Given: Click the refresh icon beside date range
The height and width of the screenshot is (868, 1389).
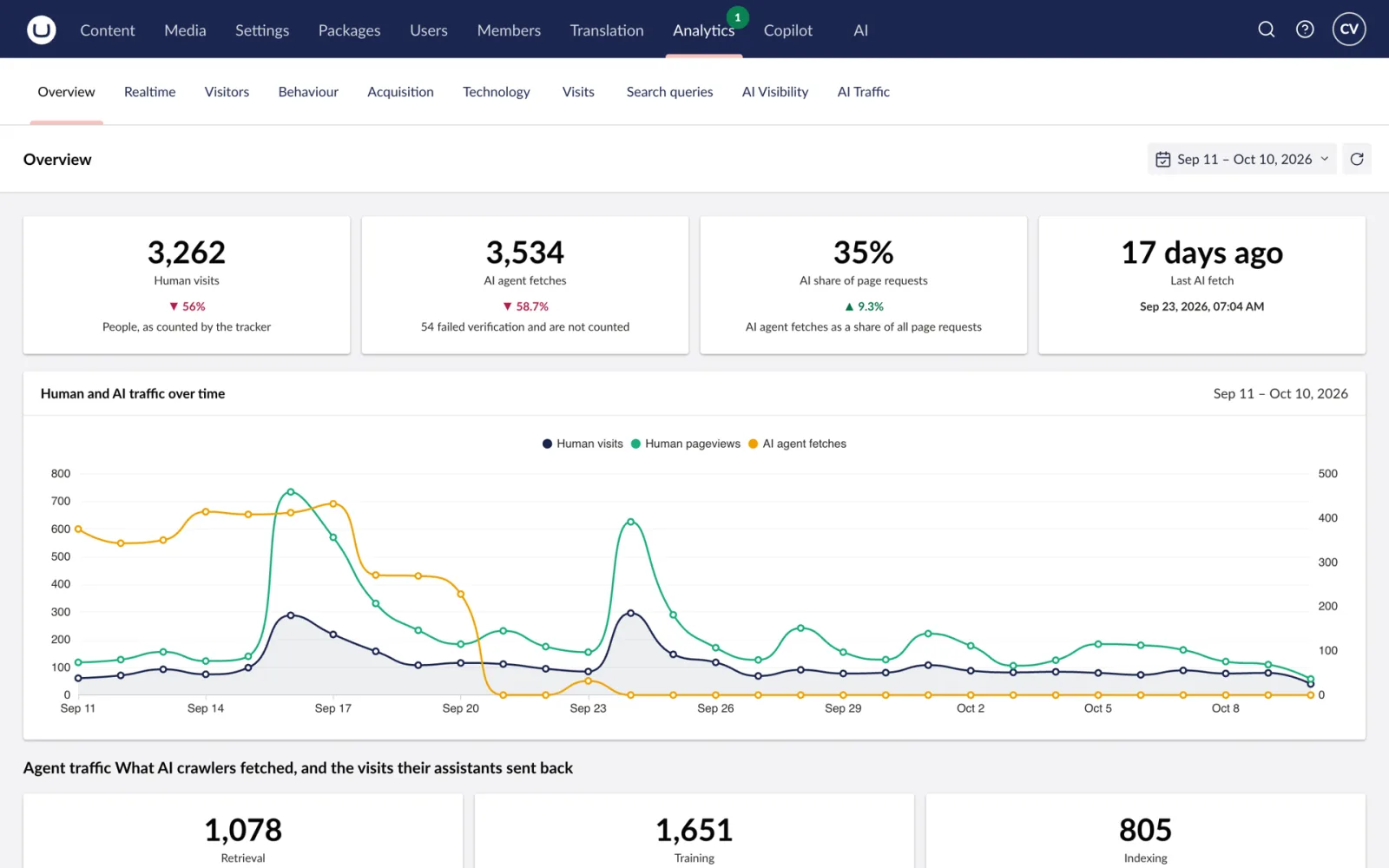Looking at the screenshot, I should [x=1357, y=159].
